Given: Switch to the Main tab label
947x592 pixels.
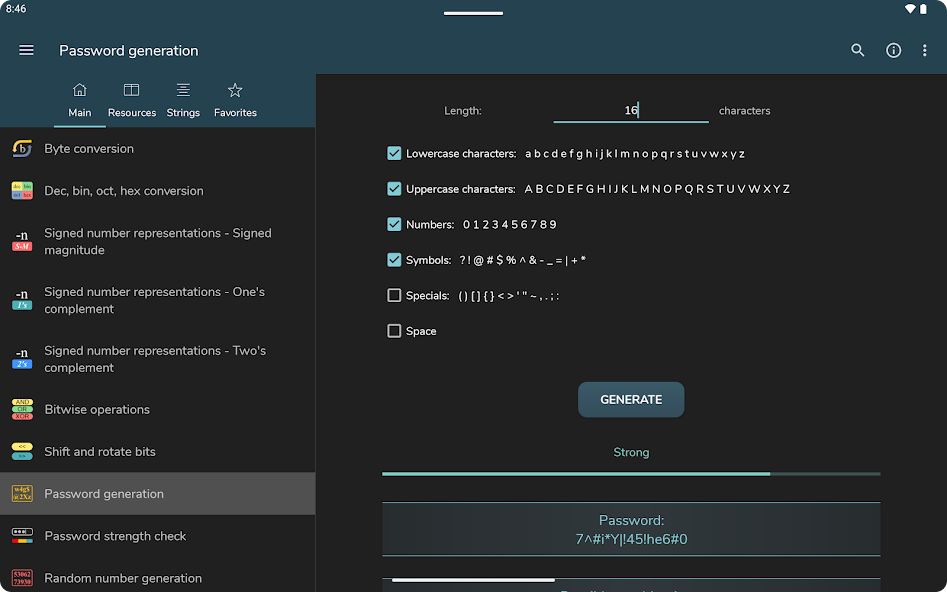Looking at the screenshot, I should 80,113.
